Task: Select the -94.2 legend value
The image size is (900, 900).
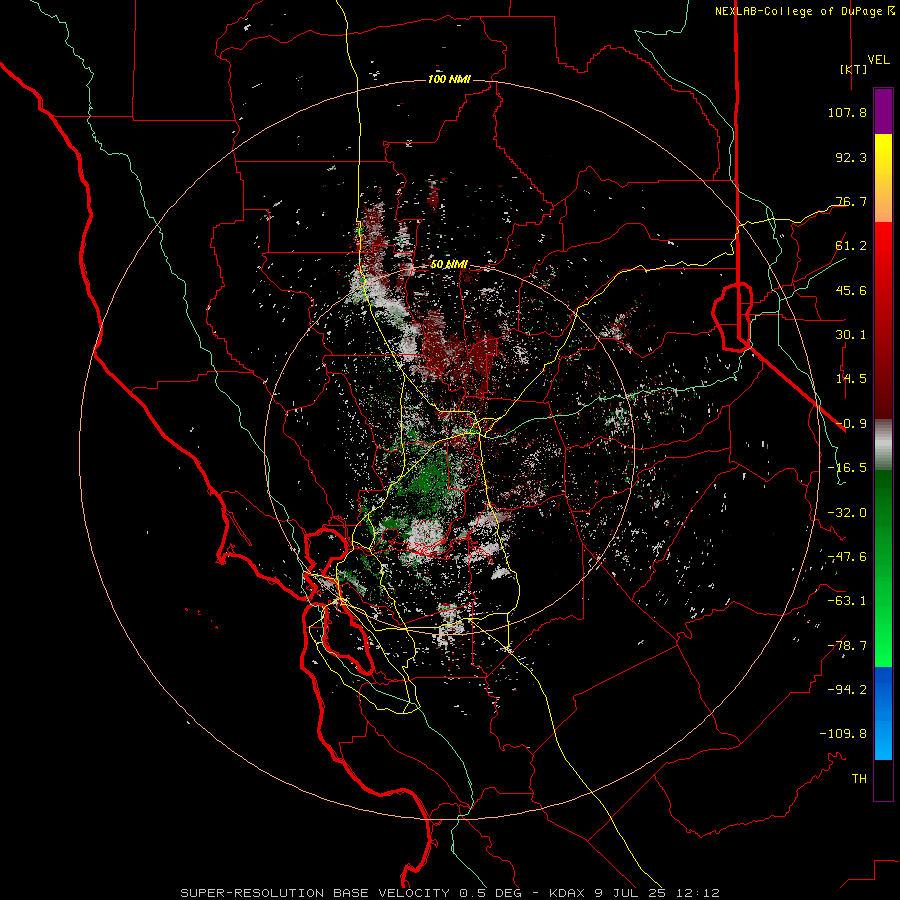Action: 847,690
